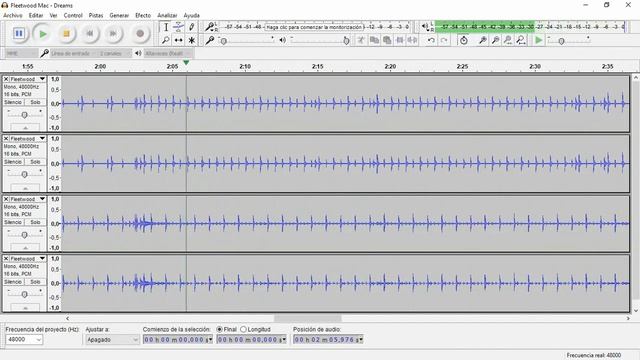Click the Redo arrow

point(444,40)
